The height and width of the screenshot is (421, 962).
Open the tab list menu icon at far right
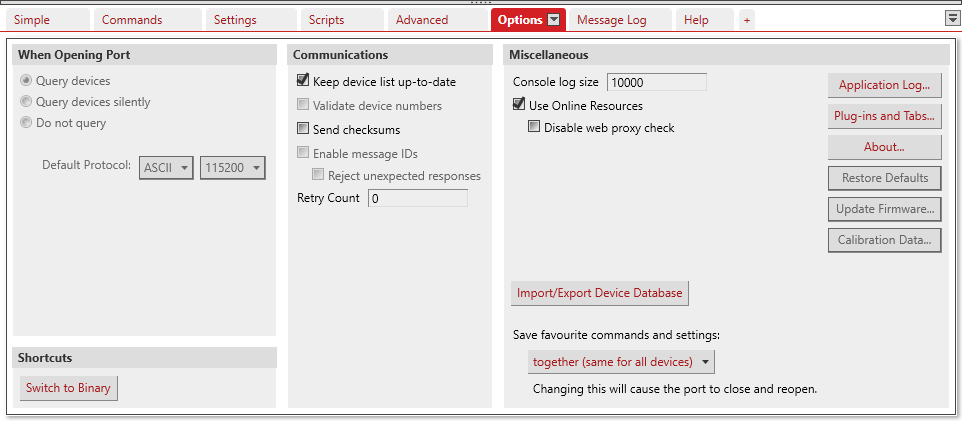click(952, 19)
